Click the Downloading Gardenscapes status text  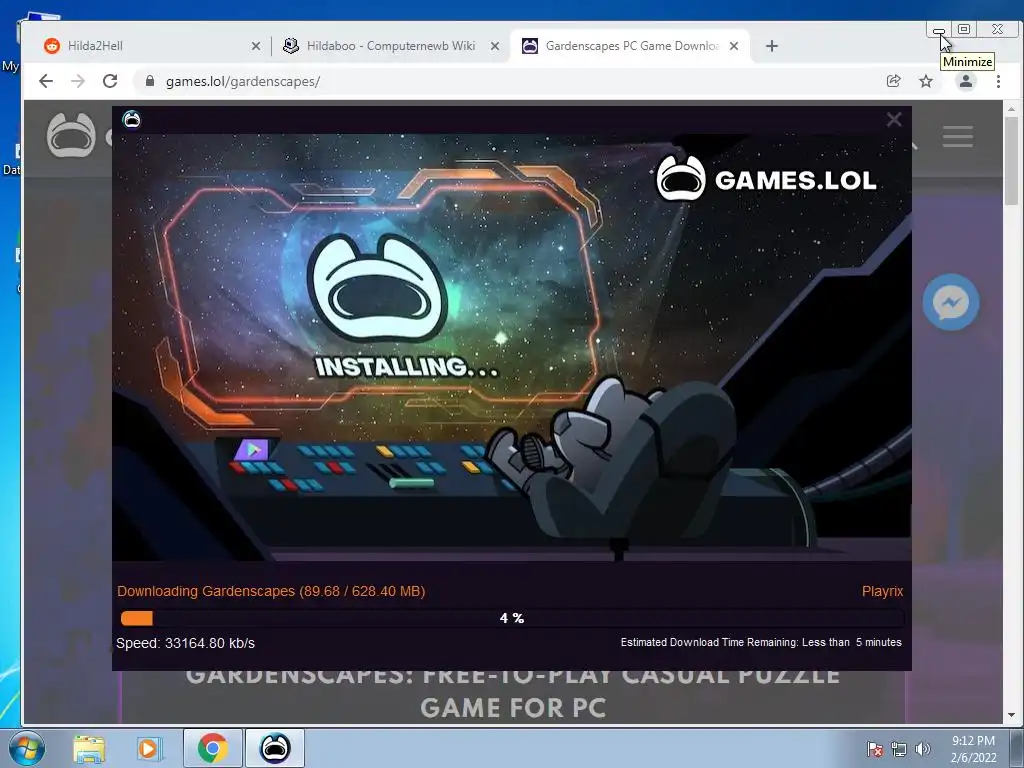[x=271, y=591]
